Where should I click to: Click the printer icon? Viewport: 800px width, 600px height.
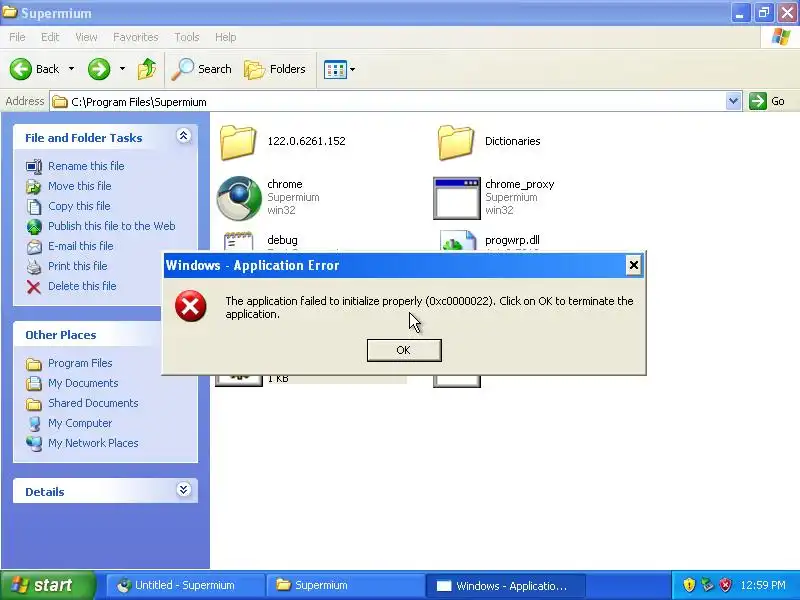[34, 266]
